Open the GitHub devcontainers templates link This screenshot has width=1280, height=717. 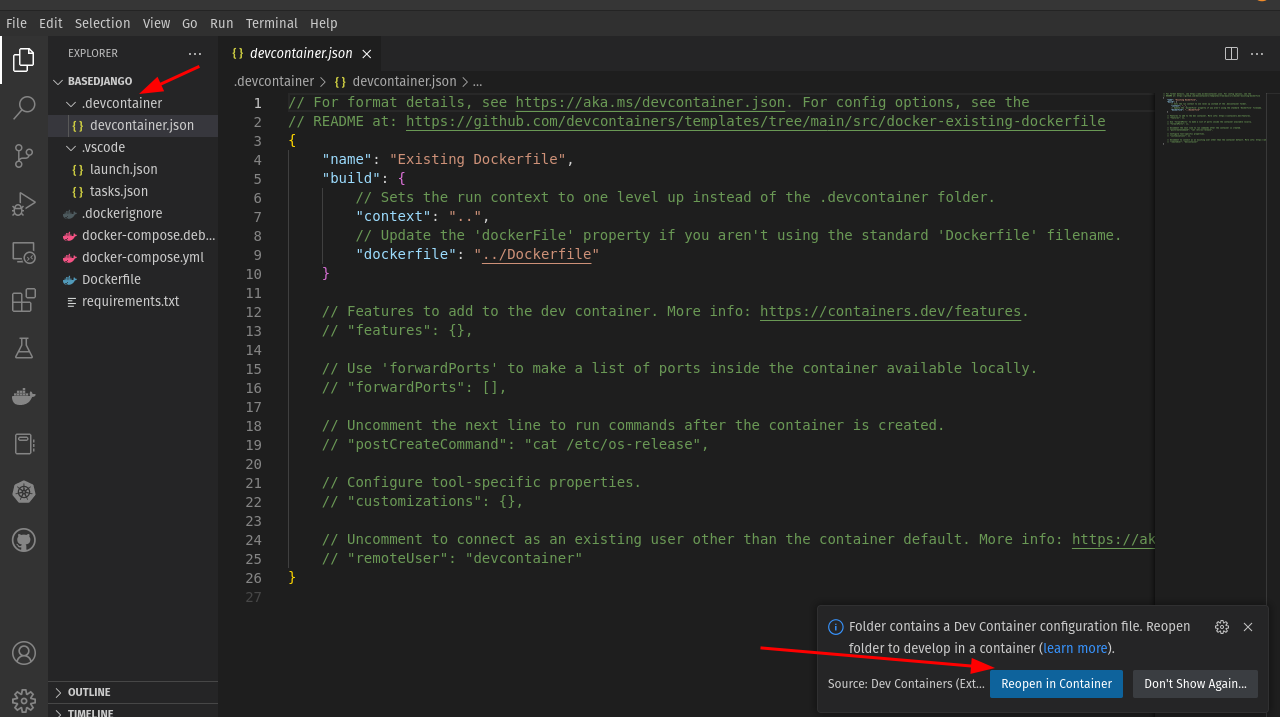pos(755,121)
